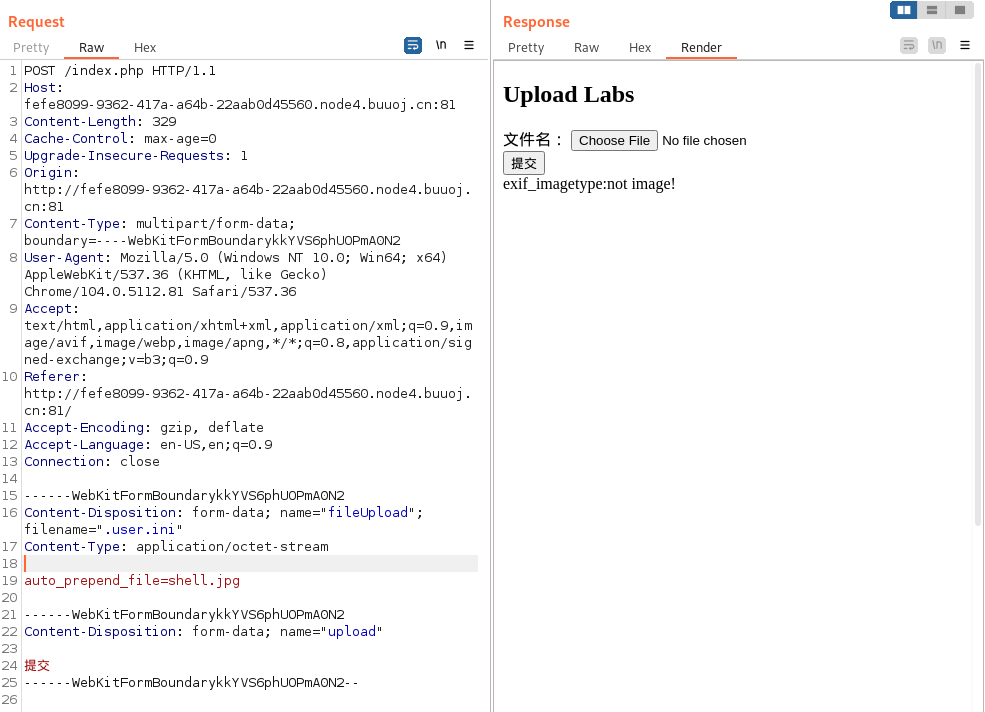
Task: Click the 'Cache-Control: max-age=0' header
Action: [x=120, y=139]
